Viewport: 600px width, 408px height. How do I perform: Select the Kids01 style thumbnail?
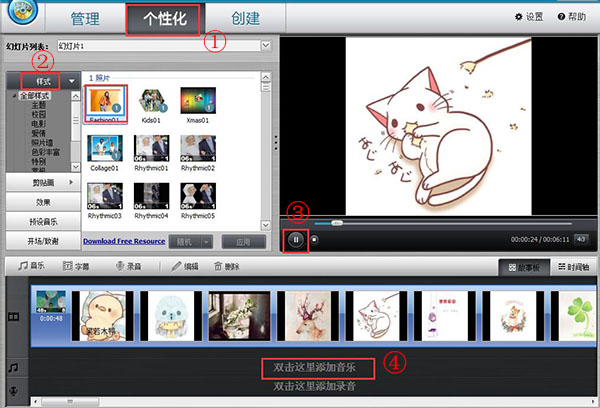152,105
